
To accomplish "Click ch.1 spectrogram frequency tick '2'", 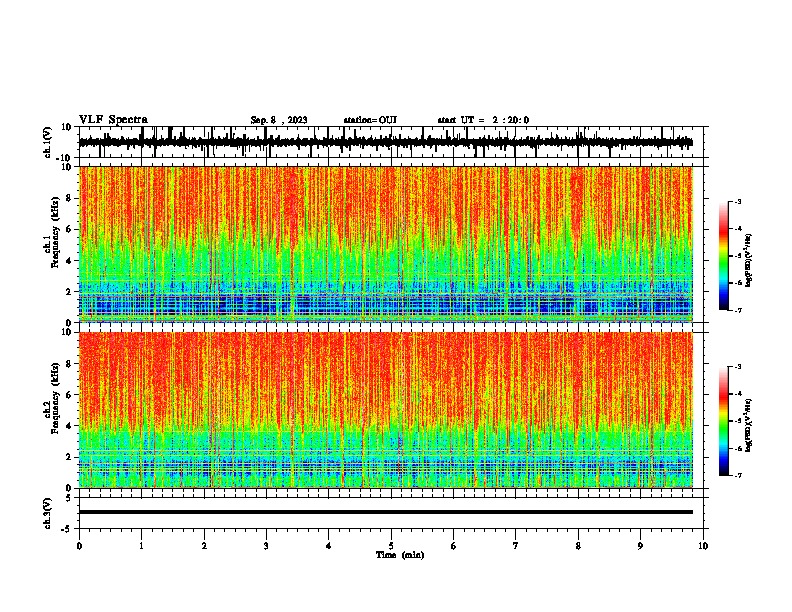I will pos(69,292).
